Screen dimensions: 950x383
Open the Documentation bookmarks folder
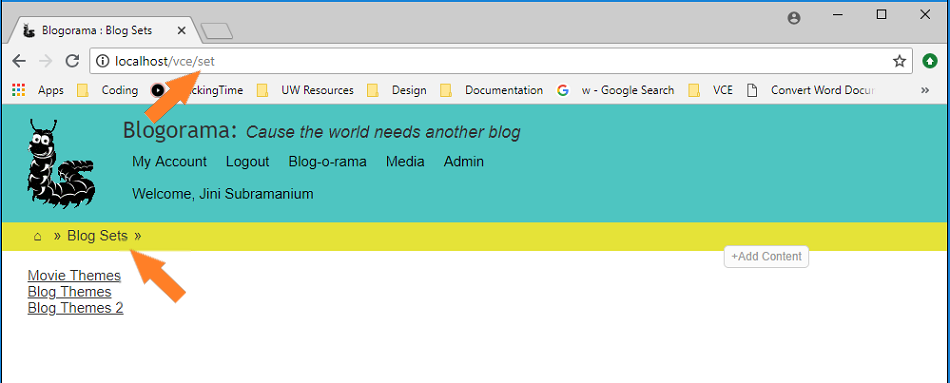(491, 90)
